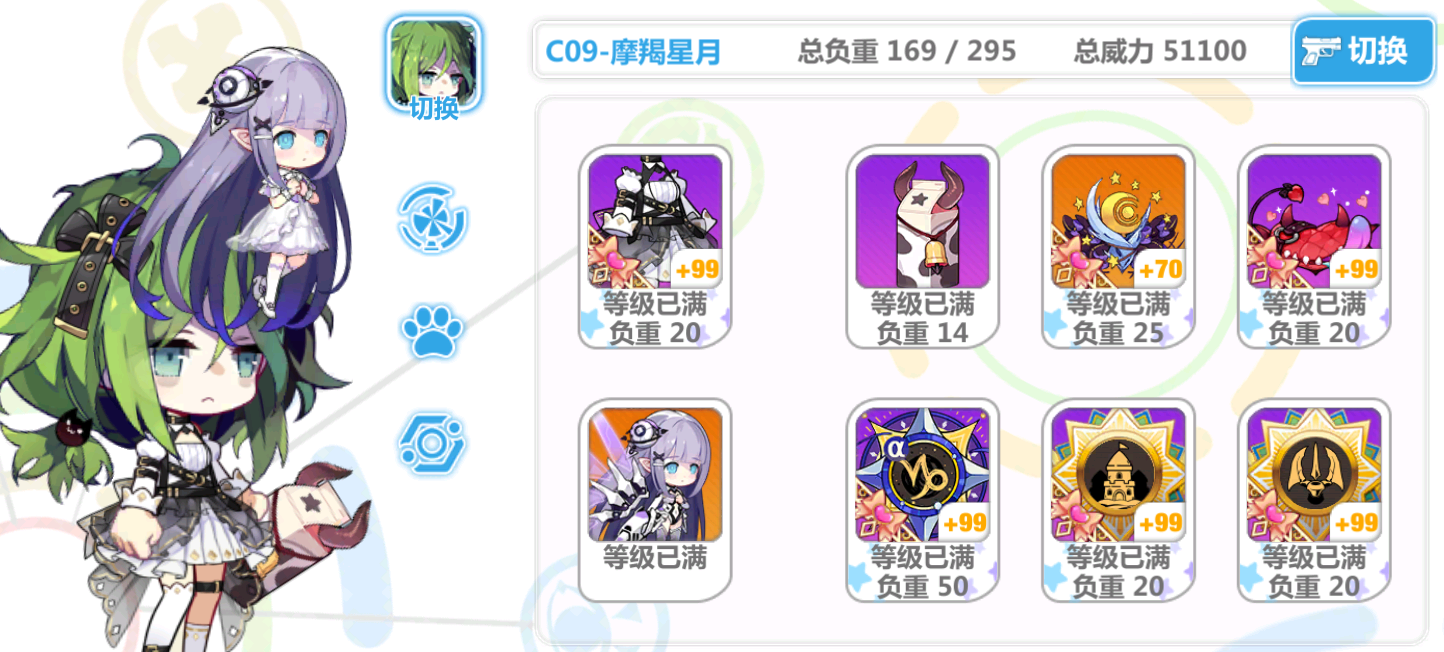Select the white dress outfit card +99

coord(655,247)
